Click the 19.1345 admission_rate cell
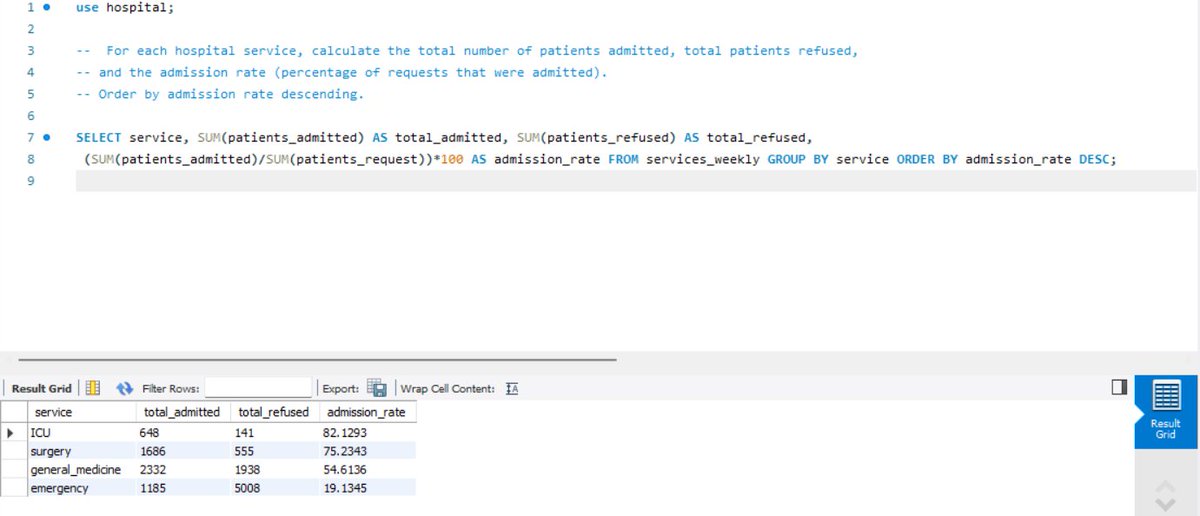Screen dimensions: 1200x516 click(368, 488)
